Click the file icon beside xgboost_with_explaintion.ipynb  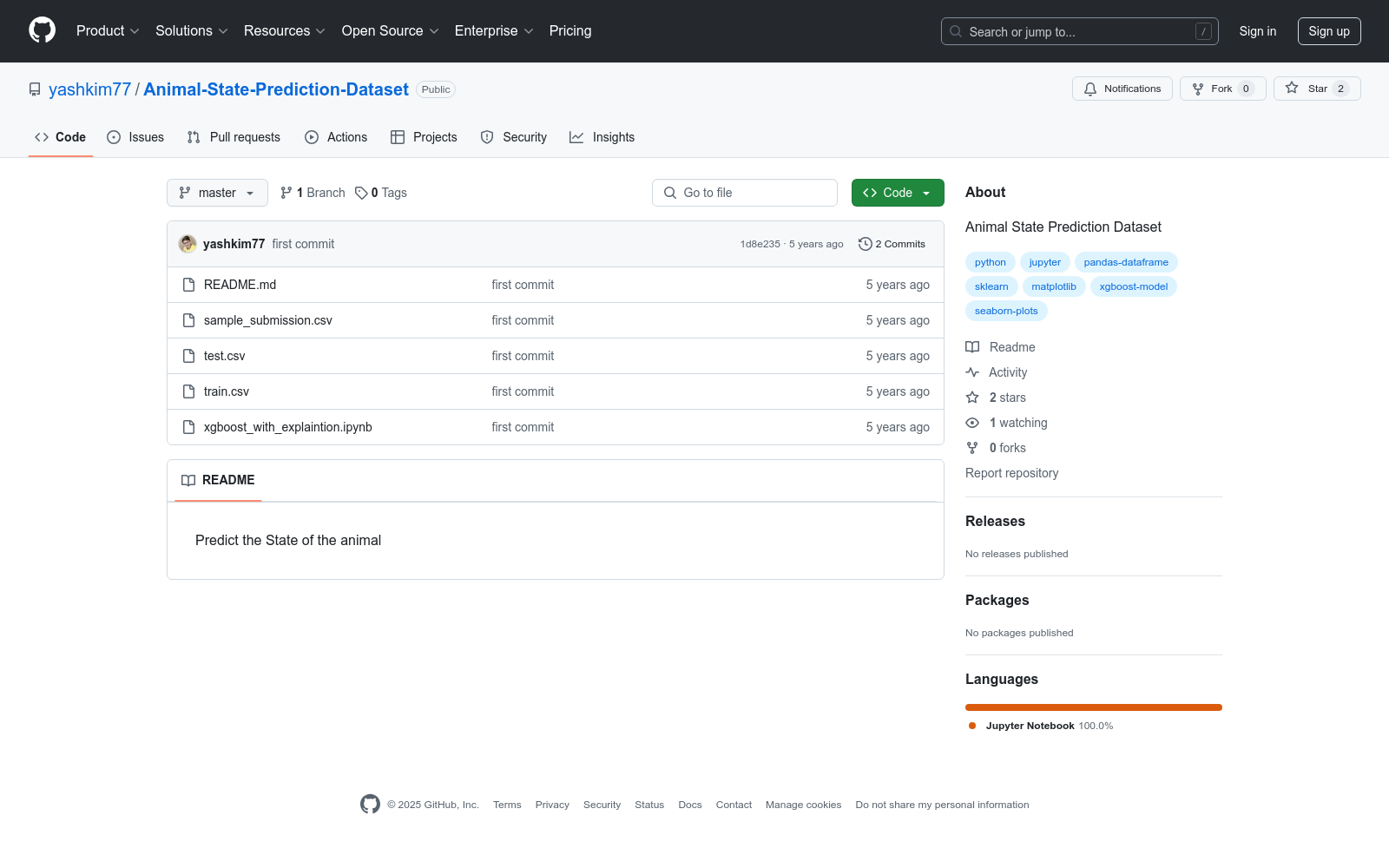pyautogui.click(x=188, y=427)
